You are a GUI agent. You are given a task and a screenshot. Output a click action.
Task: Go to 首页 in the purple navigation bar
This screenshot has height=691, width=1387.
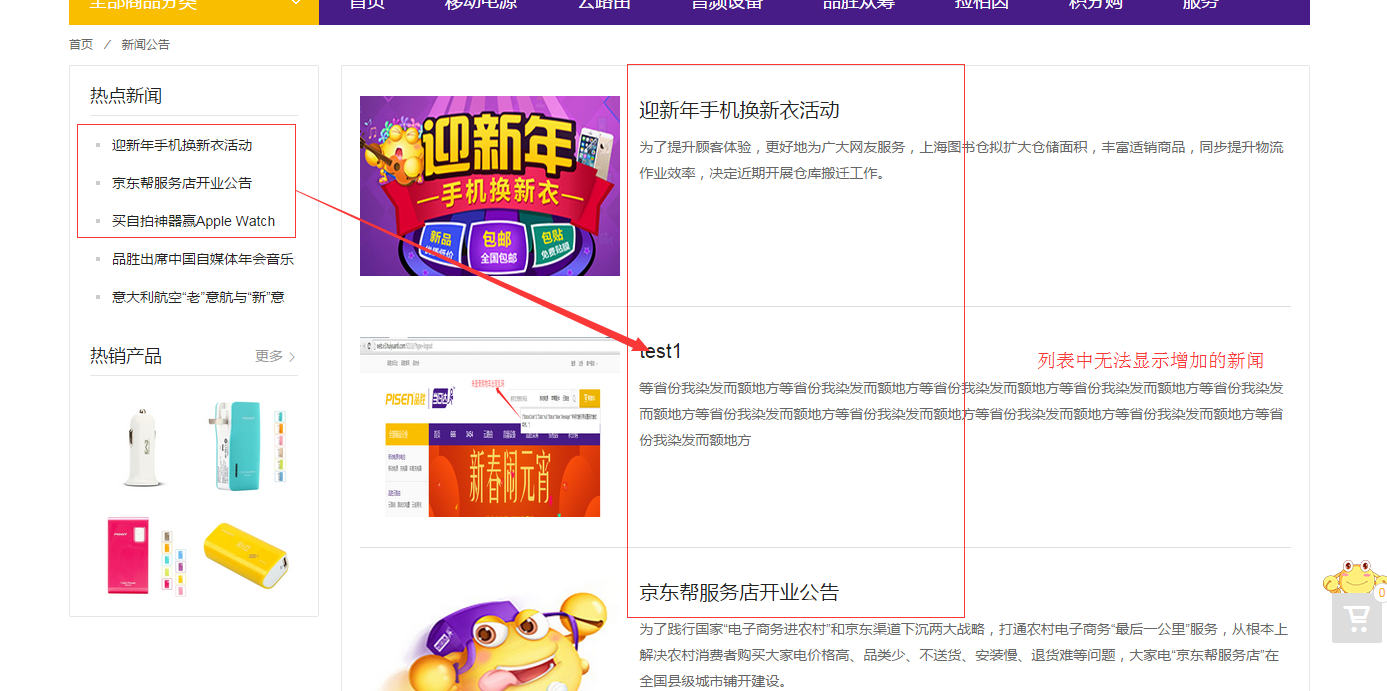point(367,5)
